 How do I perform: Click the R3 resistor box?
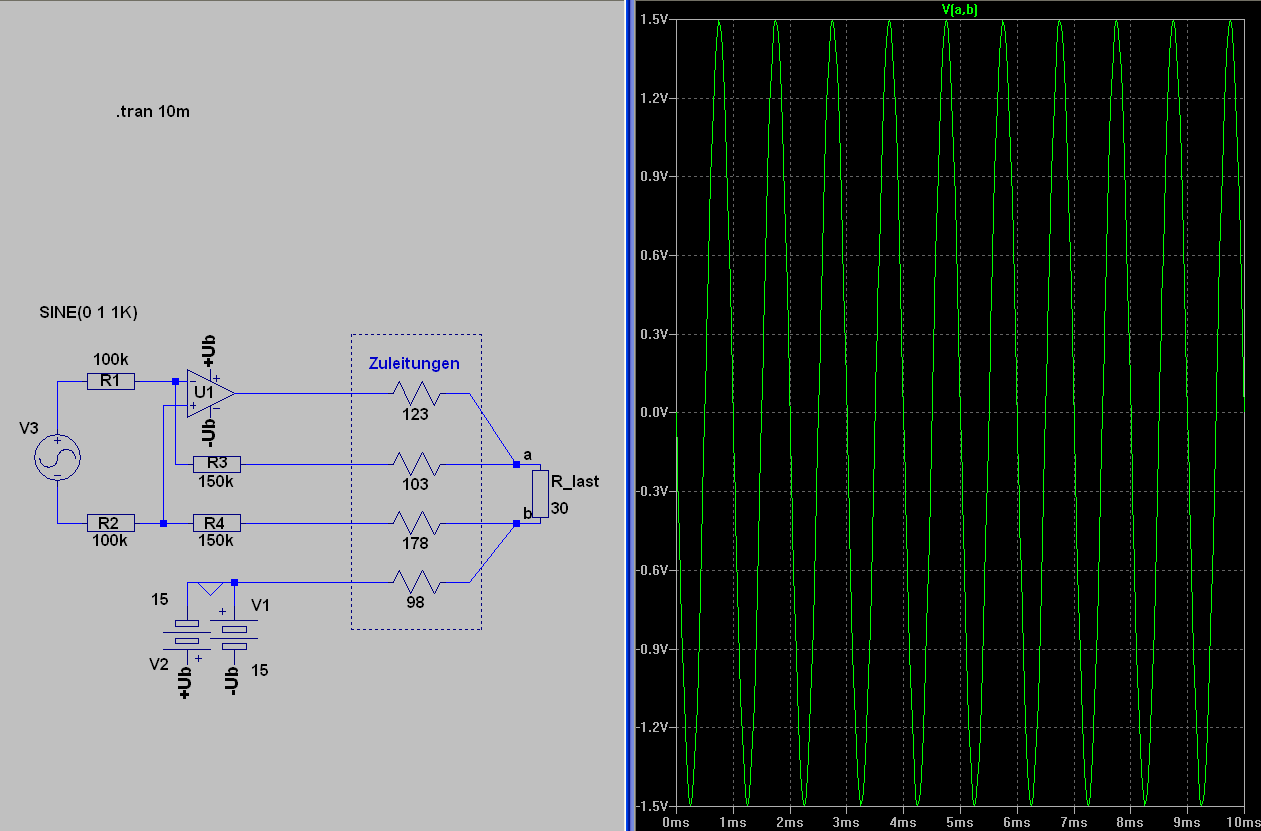[x=217, y=464]
